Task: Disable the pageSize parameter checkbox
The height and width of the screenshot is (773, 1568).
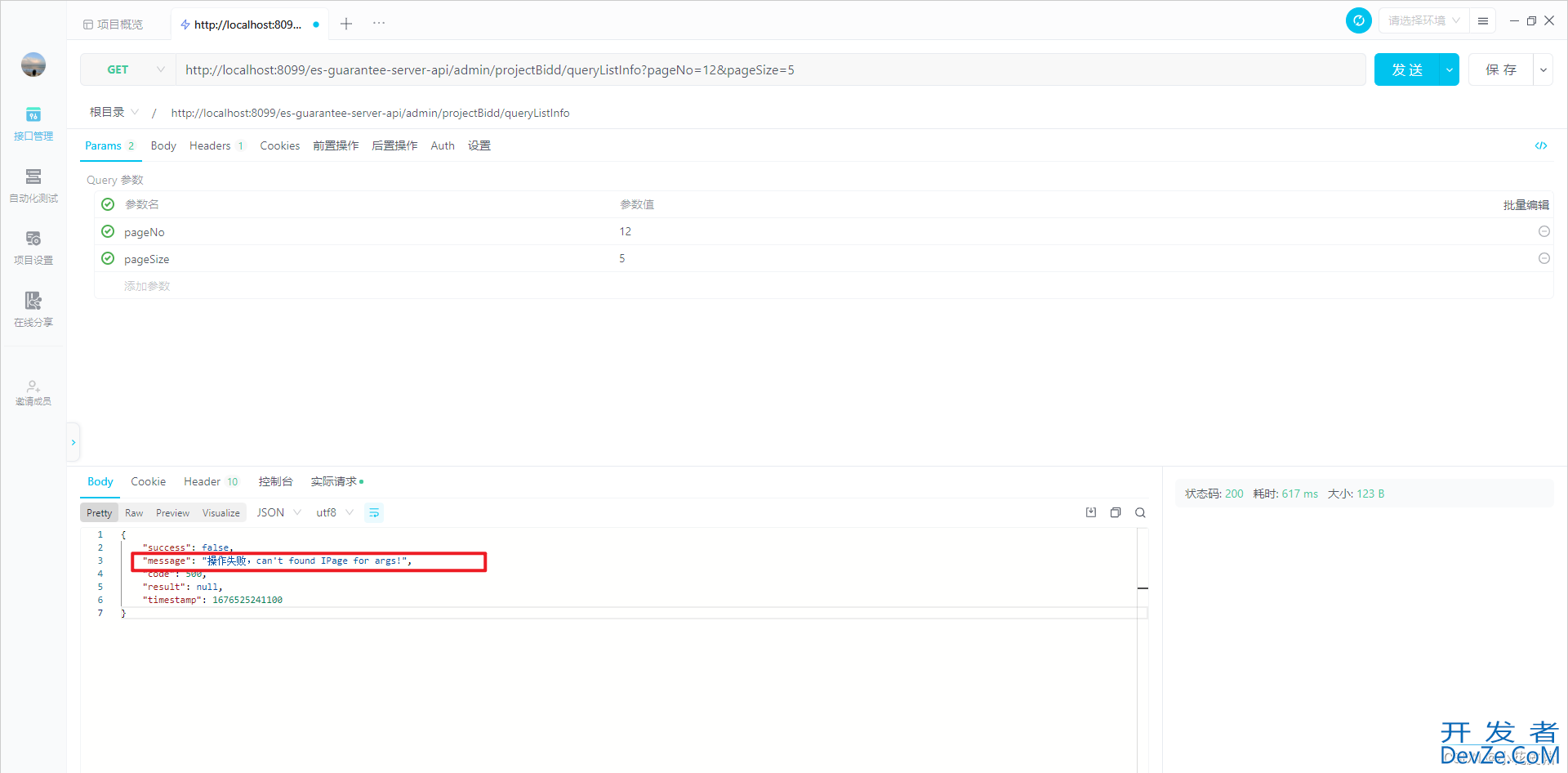Action: 108,258
